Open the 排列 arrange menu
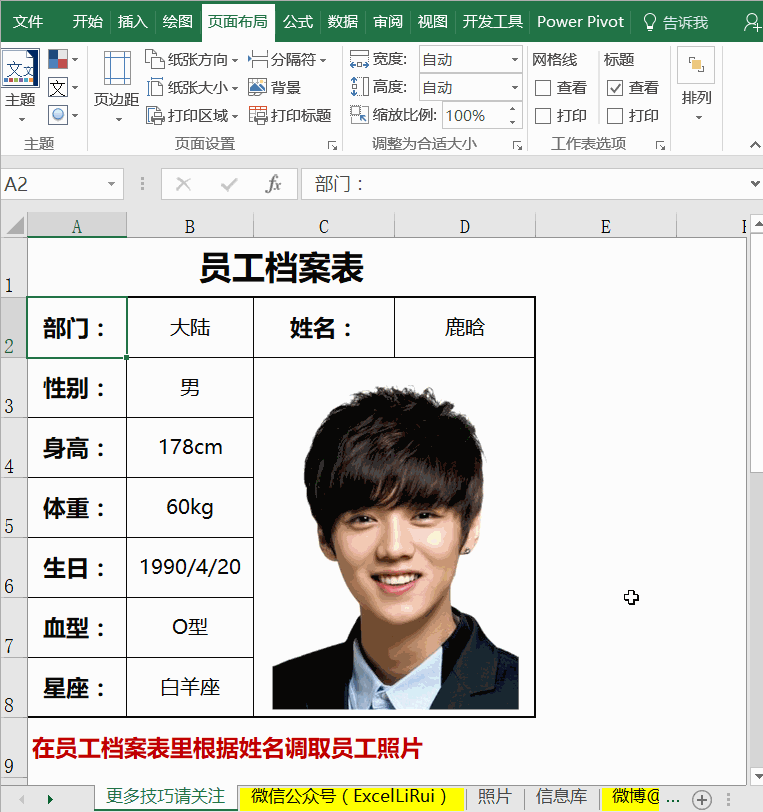 pyautogui.click(x=696, y=85)
